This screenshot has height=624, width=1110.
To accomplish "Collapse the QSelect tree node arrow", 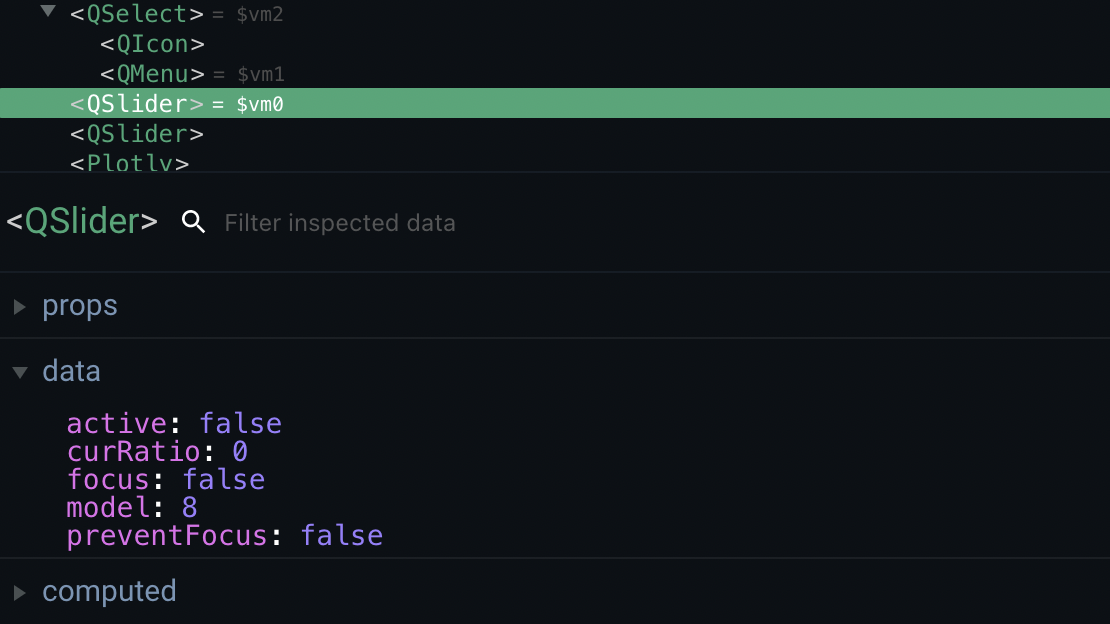I will (47, 11).
